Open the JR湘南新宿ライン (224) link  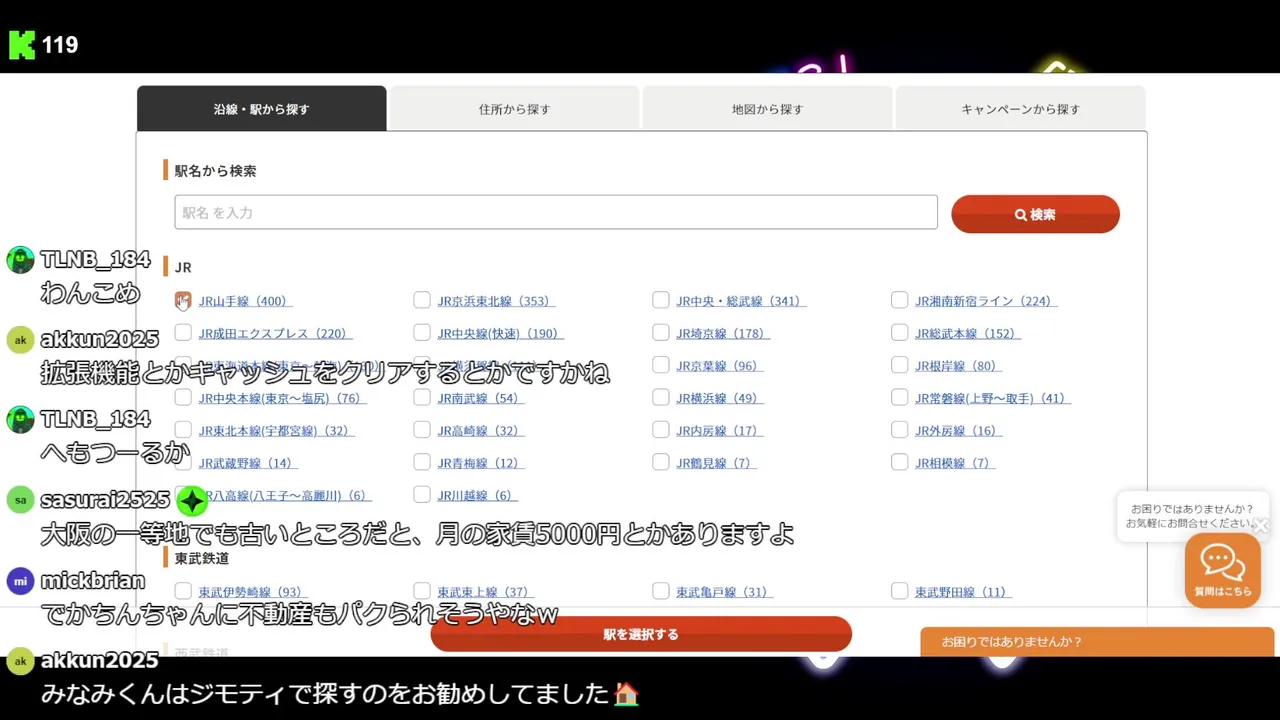click(986, 301)
